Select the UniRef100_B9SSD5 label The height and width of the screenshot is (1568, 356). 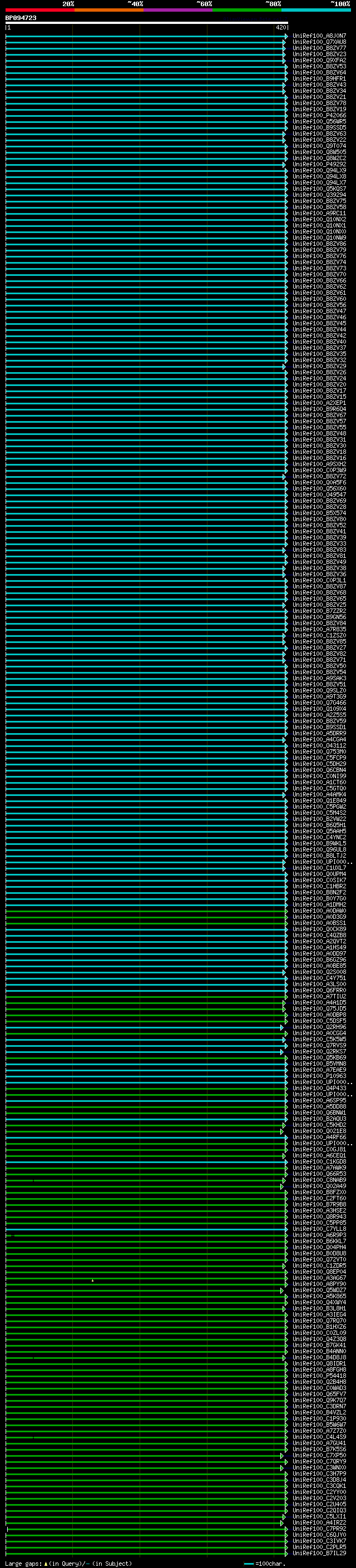pyautogui.click(x=319, y=128)
